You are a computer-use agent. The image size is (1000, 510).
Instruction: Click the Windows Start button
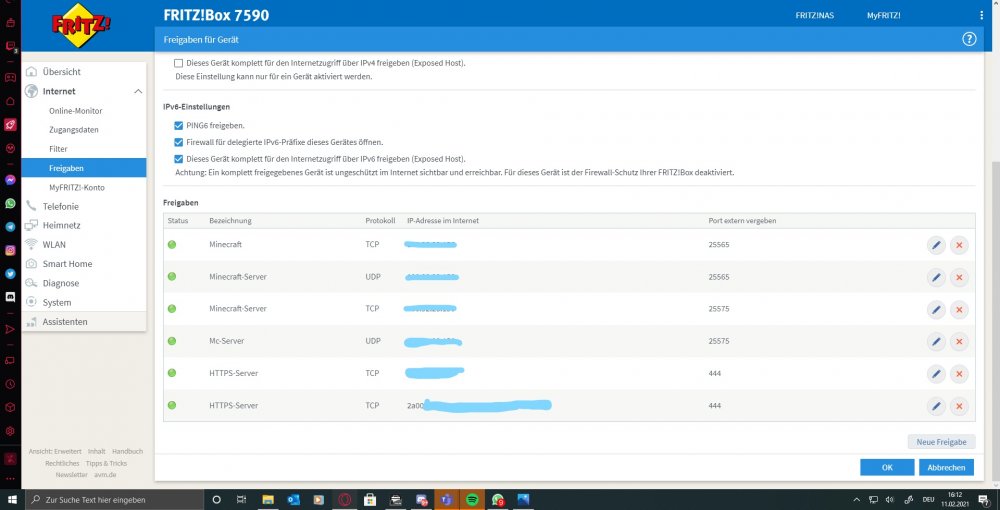point(12,500)
